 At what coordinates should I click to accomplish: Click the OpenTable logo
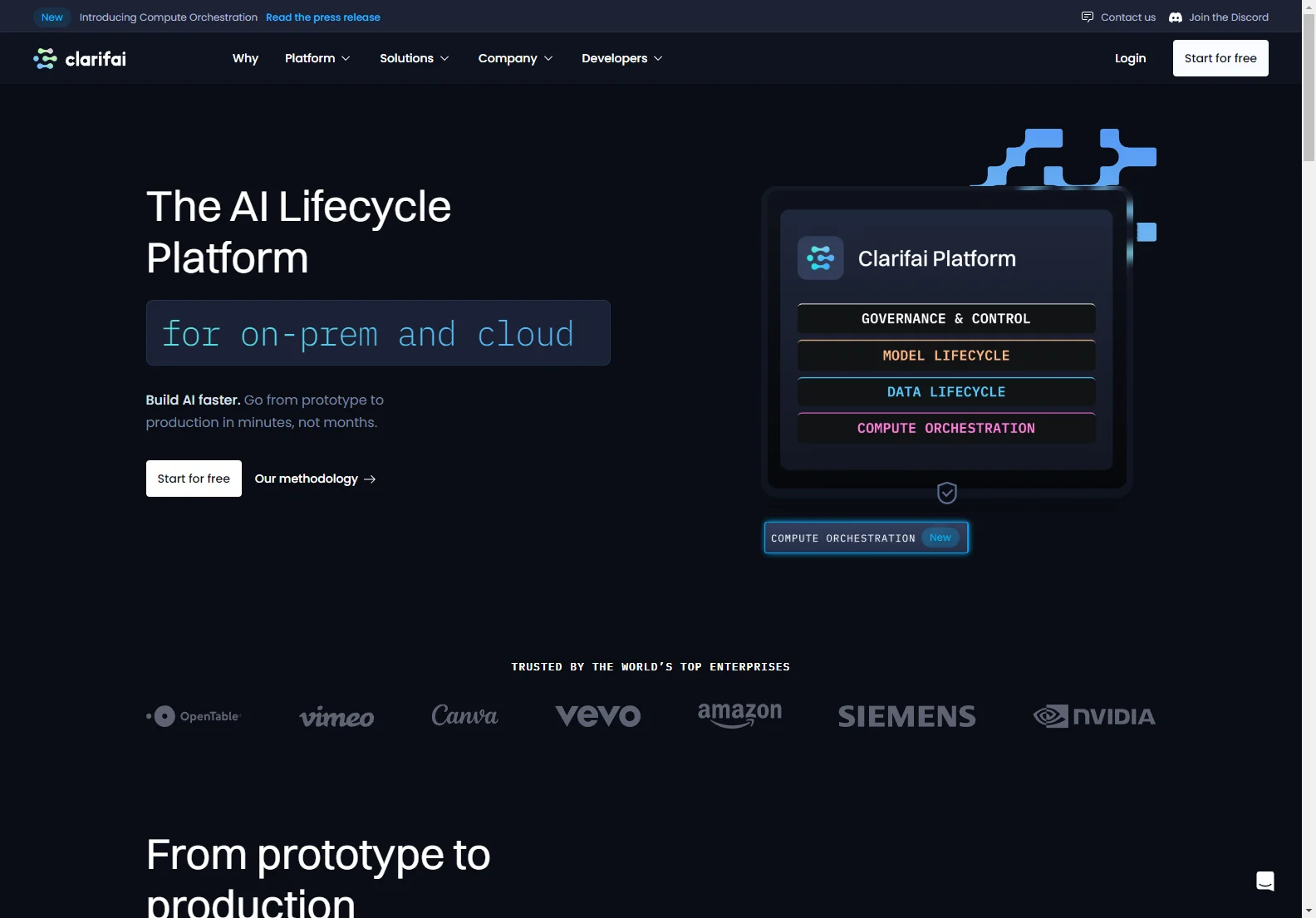193,716
